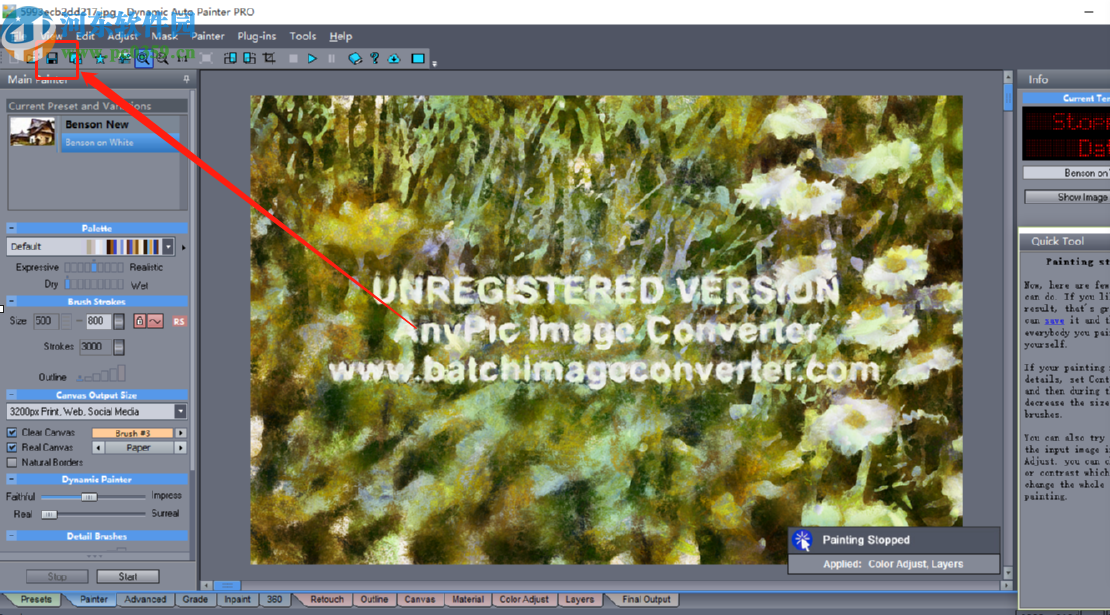
Task: Click the Strokes value field
Action: point(95,346)
